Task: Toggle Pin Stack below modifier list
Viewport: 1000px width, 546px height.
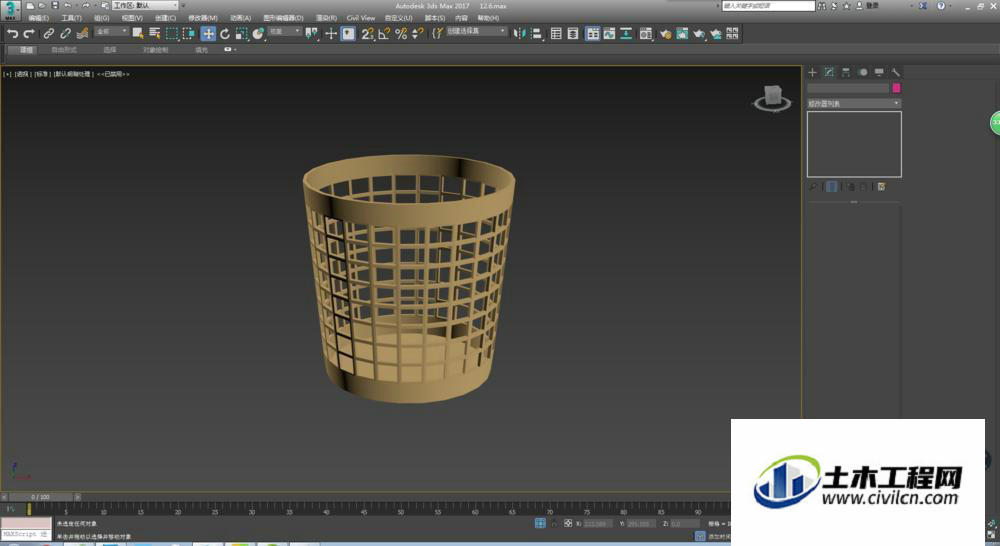Action: [x=812, y=187]
